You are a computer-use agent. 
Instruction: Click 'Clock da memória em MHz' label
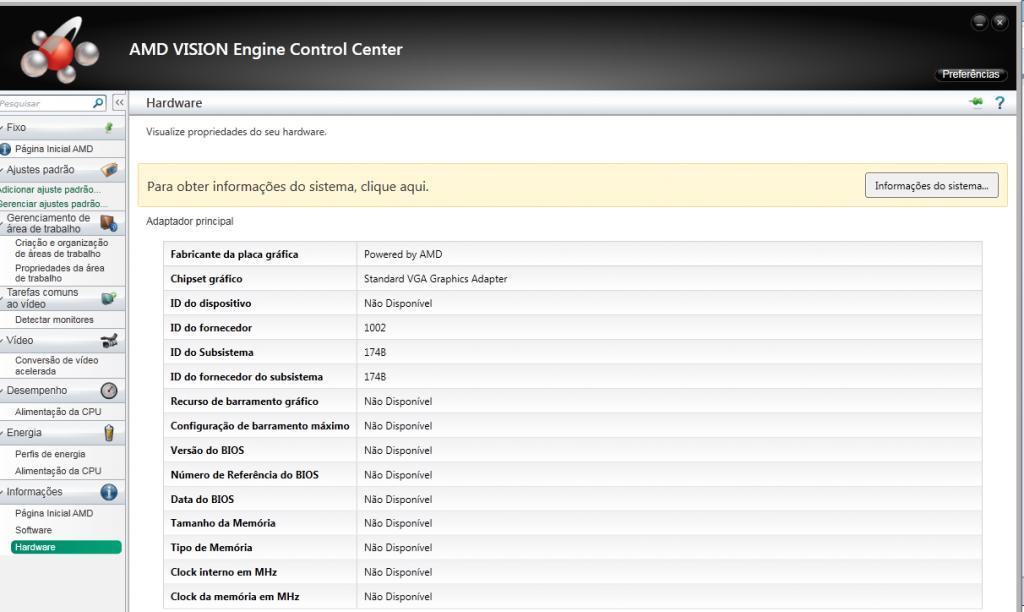tap(234, 597)
